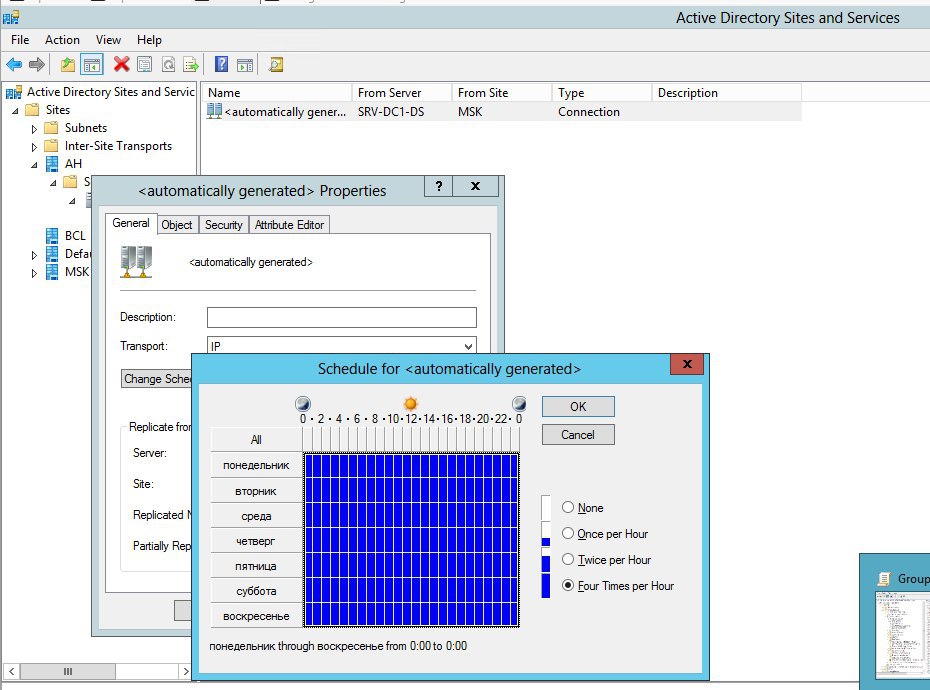The image size is (930, 690).
Task: Click the blue Help toolbar icon
Action: coord(221,64)
